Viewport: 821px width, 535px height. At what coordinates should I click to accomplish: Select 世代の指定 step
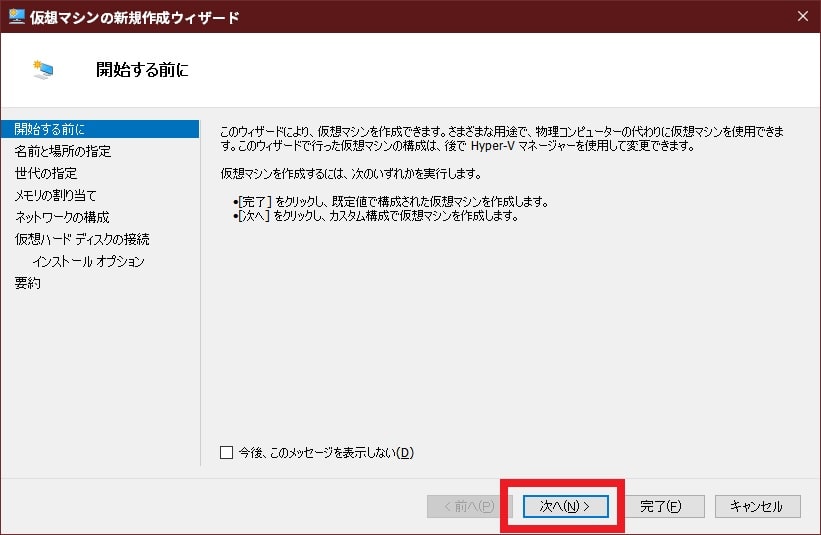46,173
